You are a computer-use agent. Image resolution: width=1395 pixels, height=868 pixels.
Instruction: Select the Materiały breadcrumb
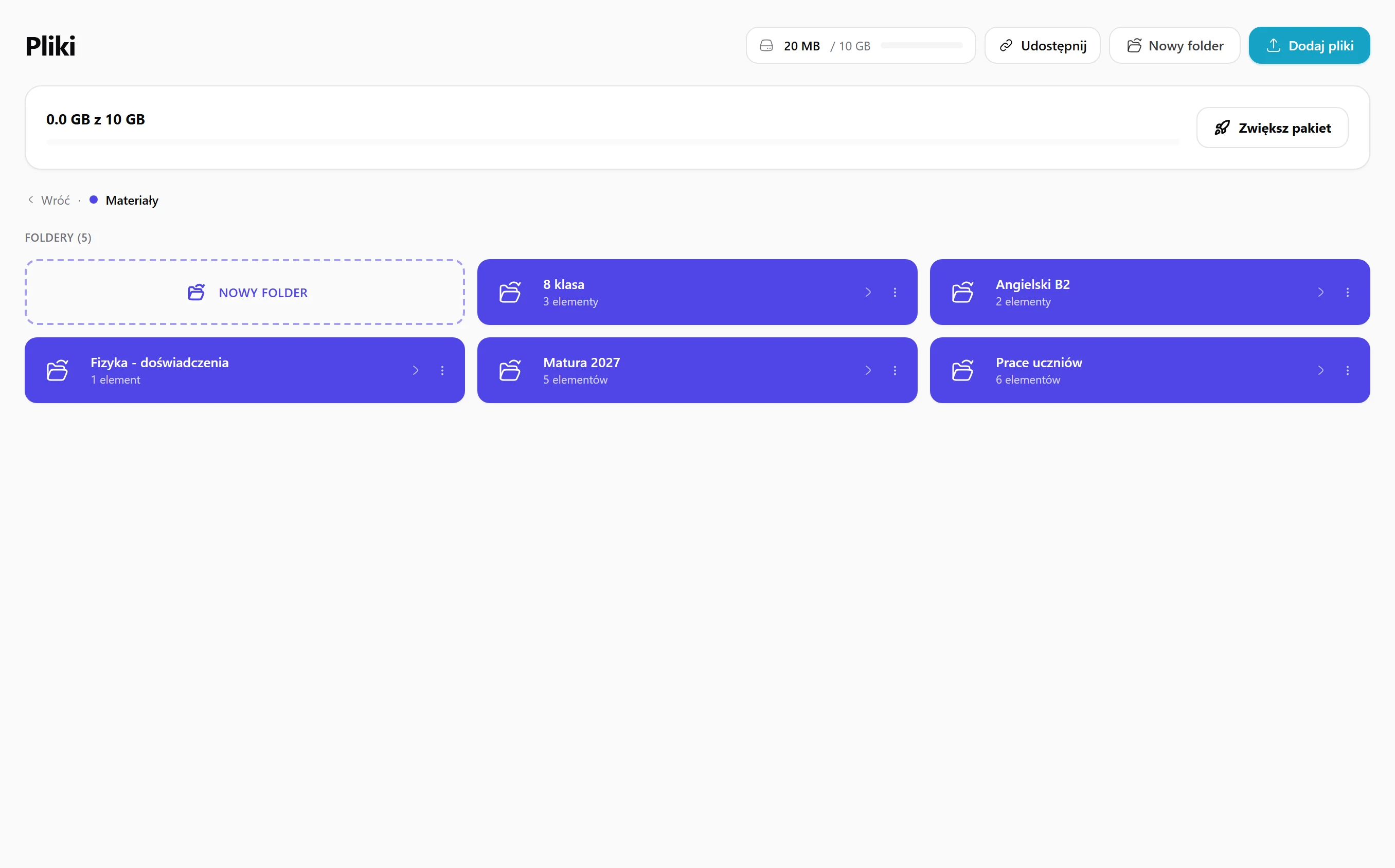(x=132, y=201)
